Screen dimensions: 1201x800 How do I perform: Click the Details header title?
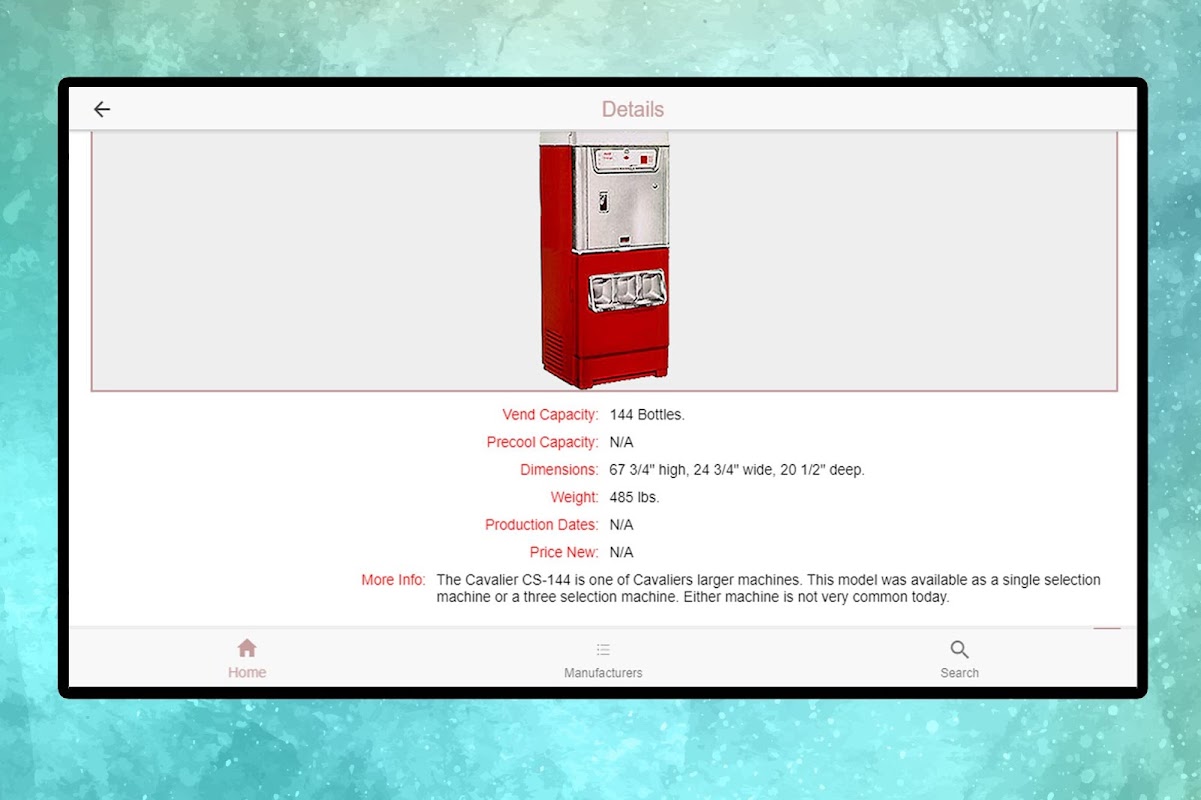click(x=633, y=109)
